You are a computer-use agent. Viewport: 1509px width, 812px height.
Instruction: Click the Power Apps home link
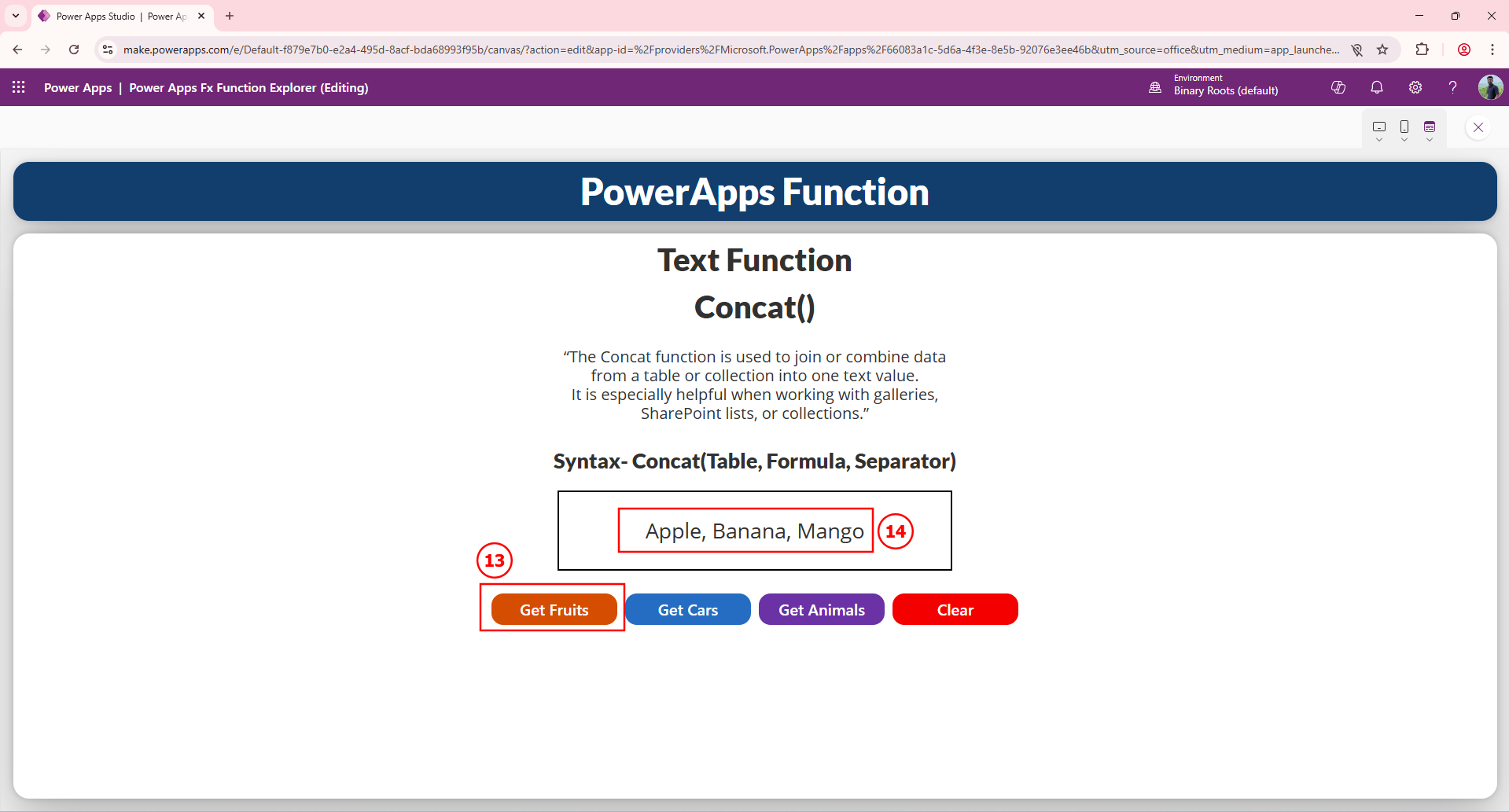tap(78, 87)
